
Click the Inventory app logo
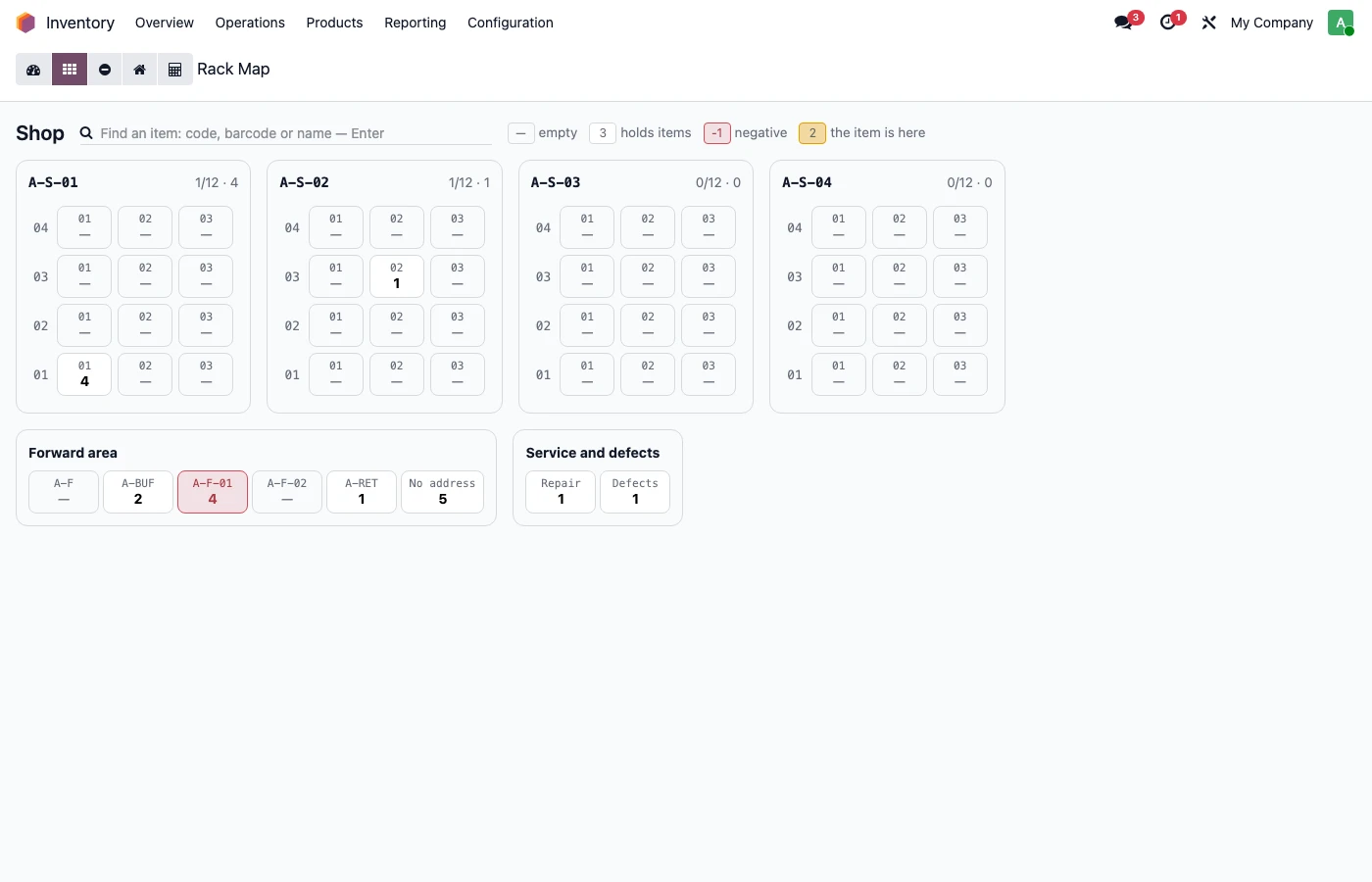26,23
